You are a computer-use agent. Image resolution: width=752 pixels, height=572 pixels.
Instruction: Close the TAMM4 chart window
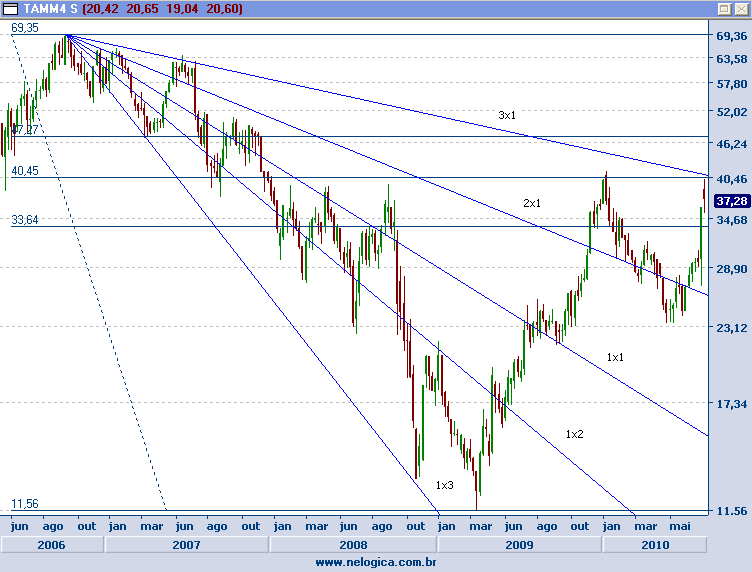pos(741,8)
